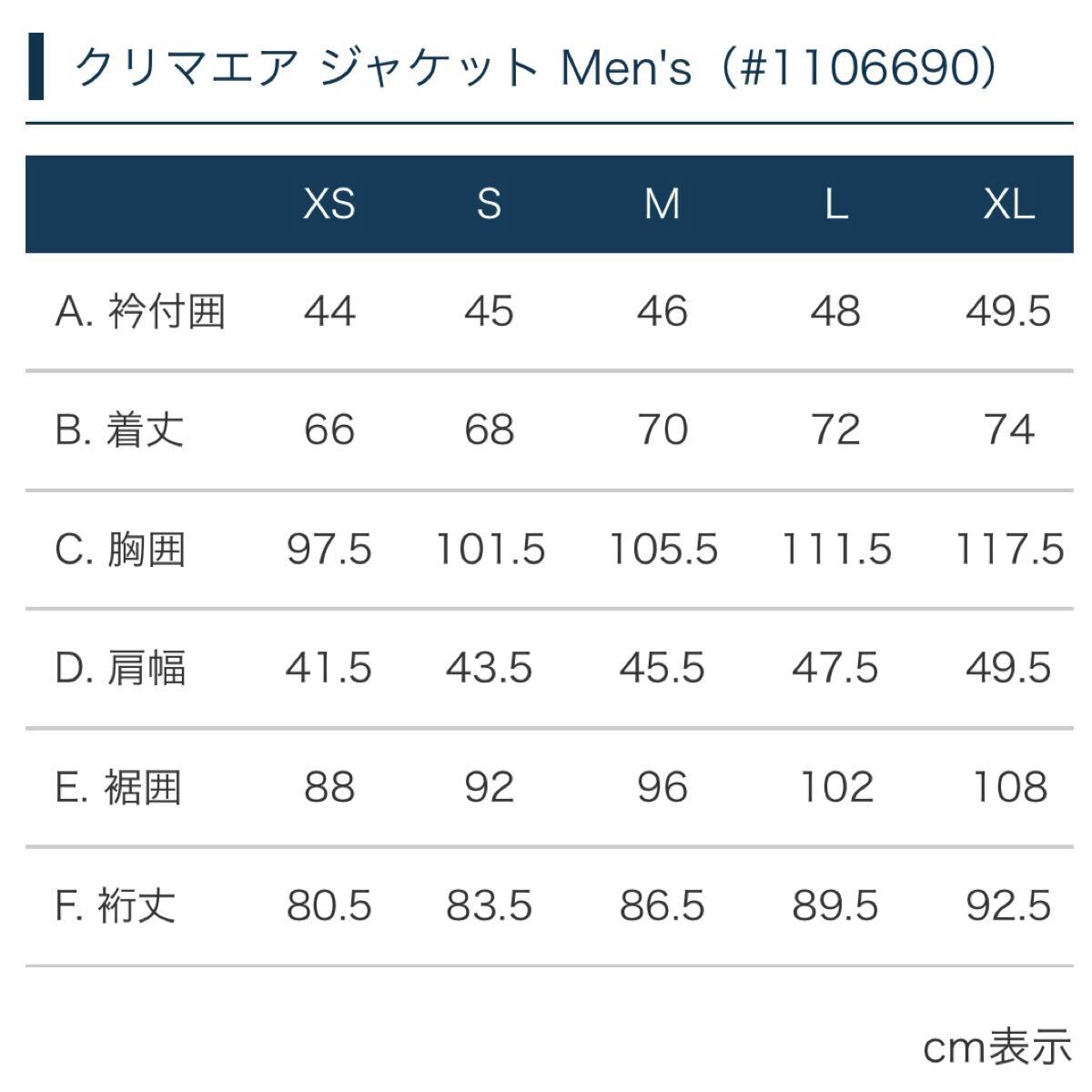Click the M size column header

(x=662, y=205)
